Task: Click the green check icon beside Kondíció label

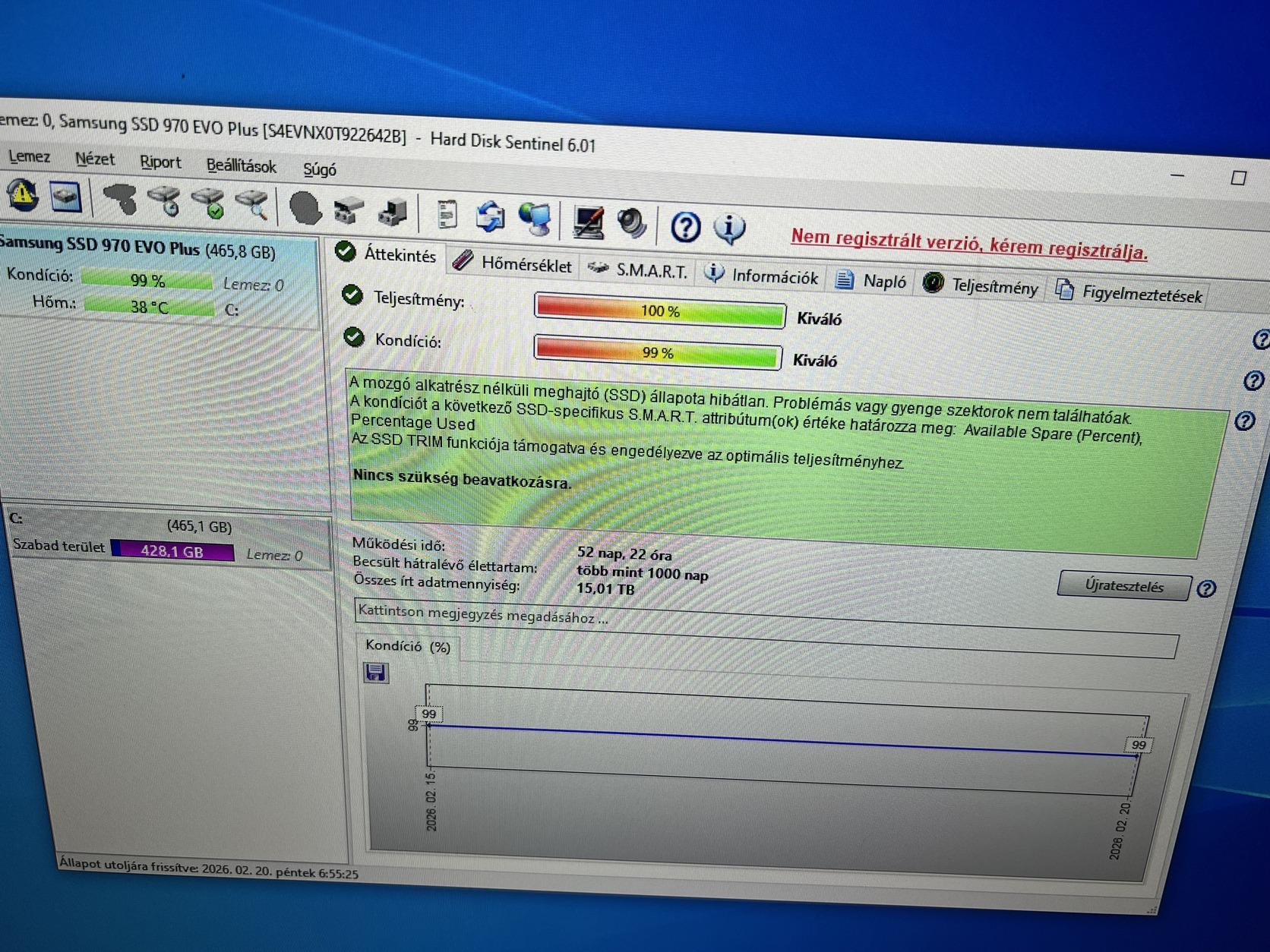Action: [354, 336]
